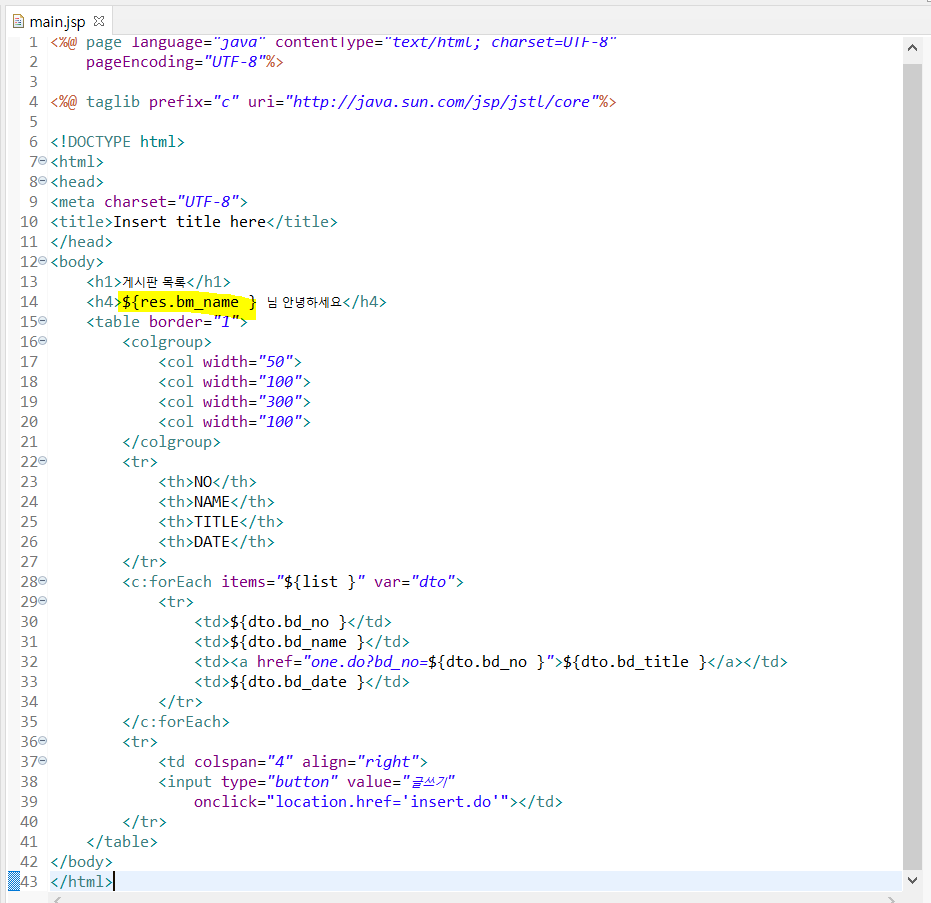Viewport: 931px width, 903px height.
Task: Collapse the table fold on line 15
Action: point(43,321)
